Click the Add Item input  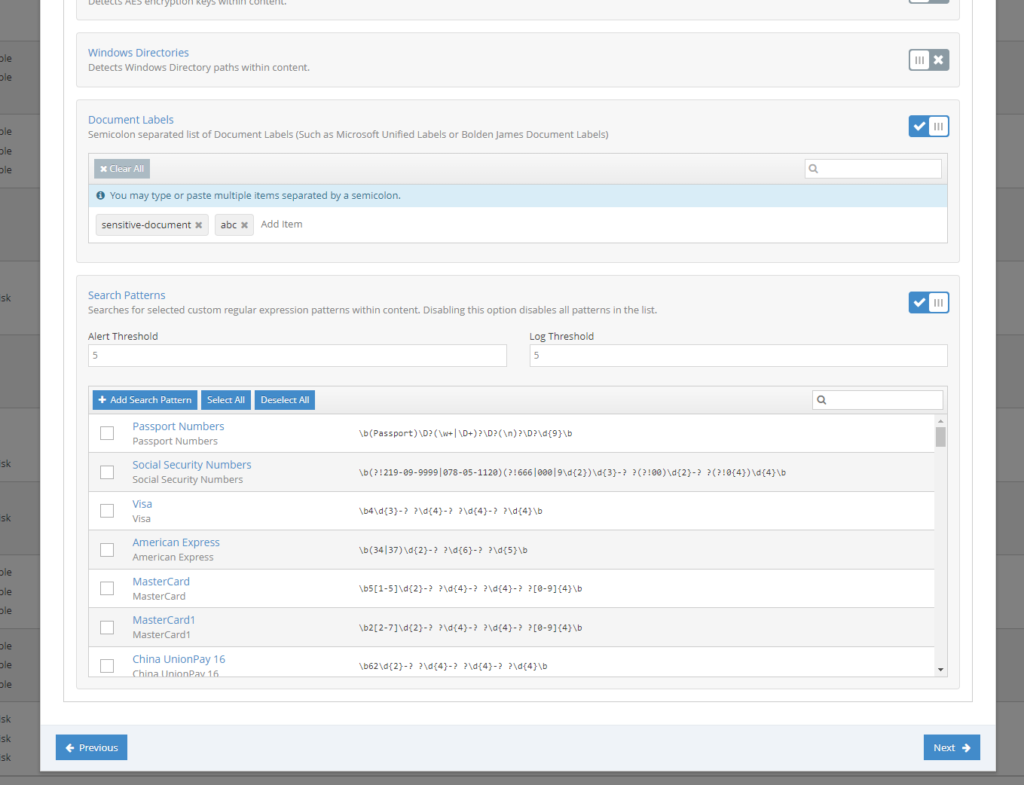[281, 224]
